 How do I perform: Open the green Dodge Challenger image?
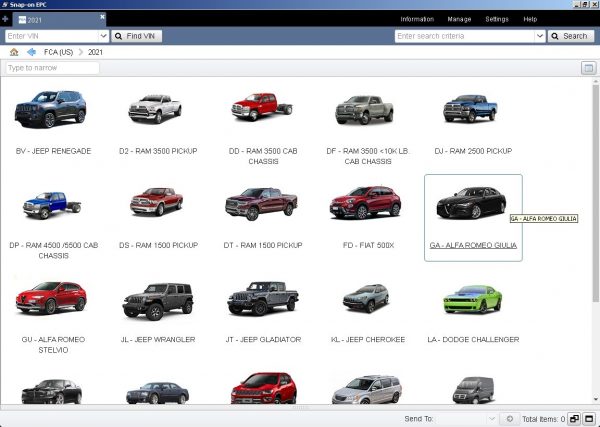click(x=472, y=299)
